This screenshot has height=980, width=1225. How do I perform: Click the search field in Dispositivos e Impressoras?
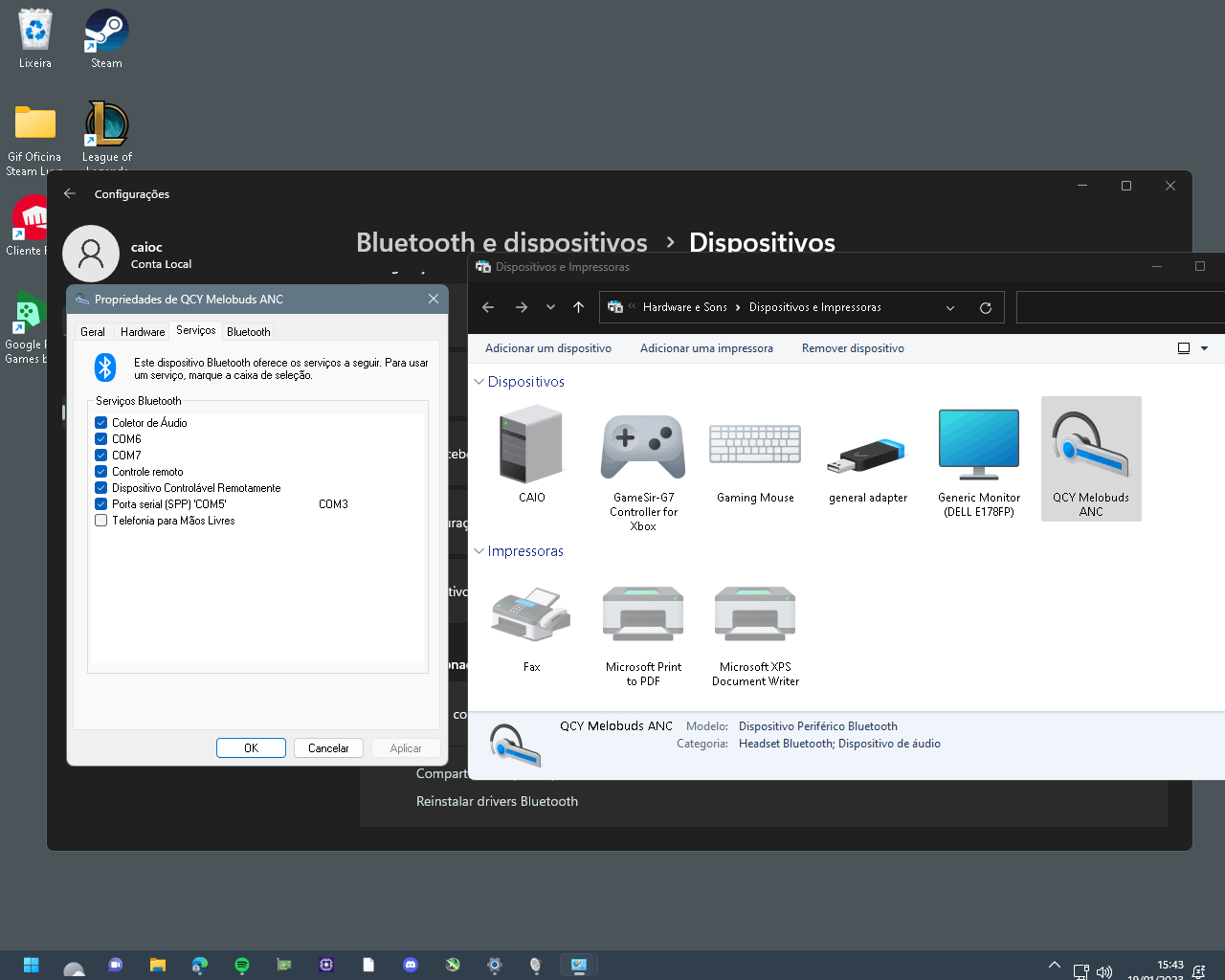pyautogui.click(x=1120, y=307)
